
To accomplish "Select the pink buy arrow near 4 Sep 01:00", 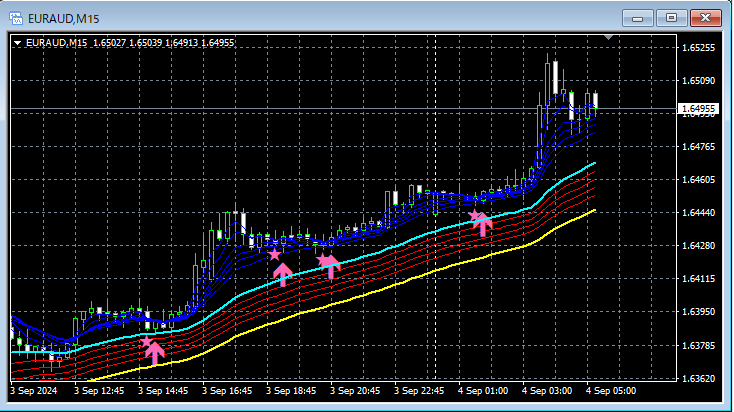I will [x=483, y=224].
